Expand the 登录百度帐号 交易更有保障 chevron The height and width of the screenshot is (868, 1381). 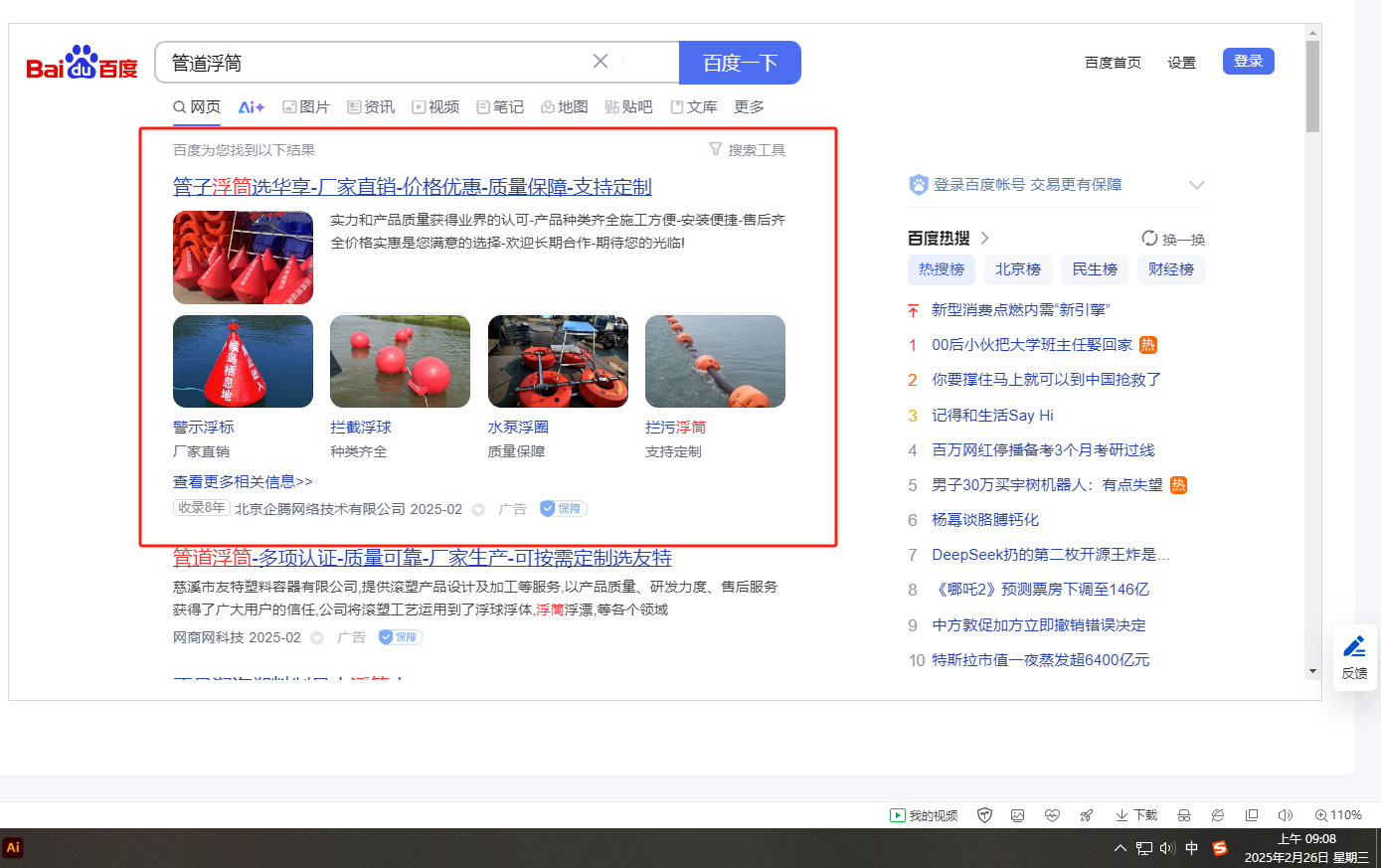pos(1196,185)
